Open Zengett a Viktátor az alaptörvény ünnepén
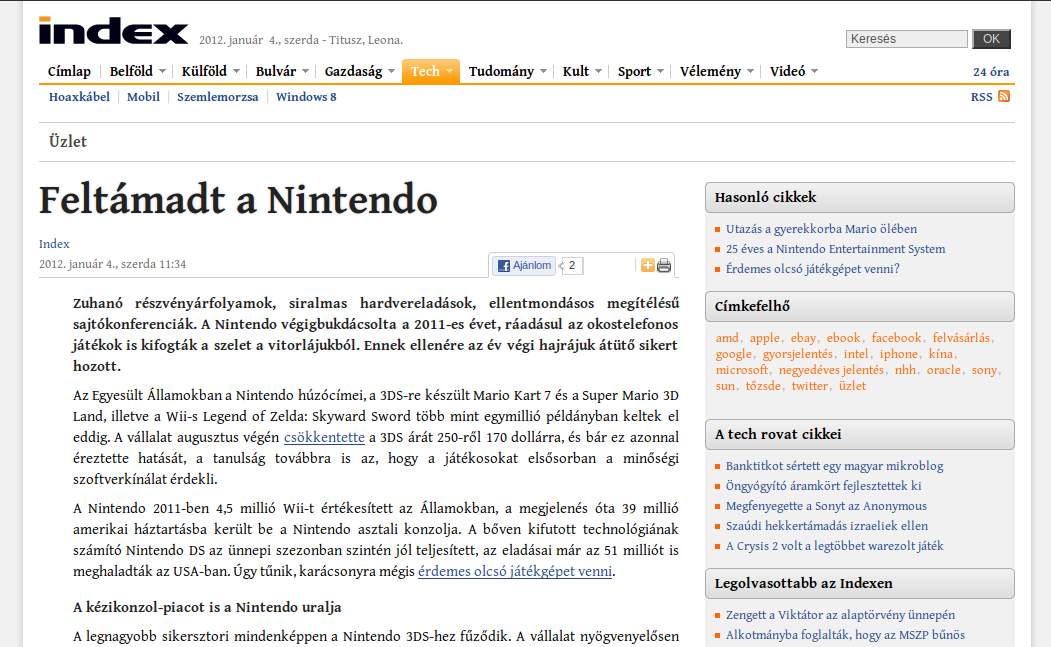 [840, 615]
